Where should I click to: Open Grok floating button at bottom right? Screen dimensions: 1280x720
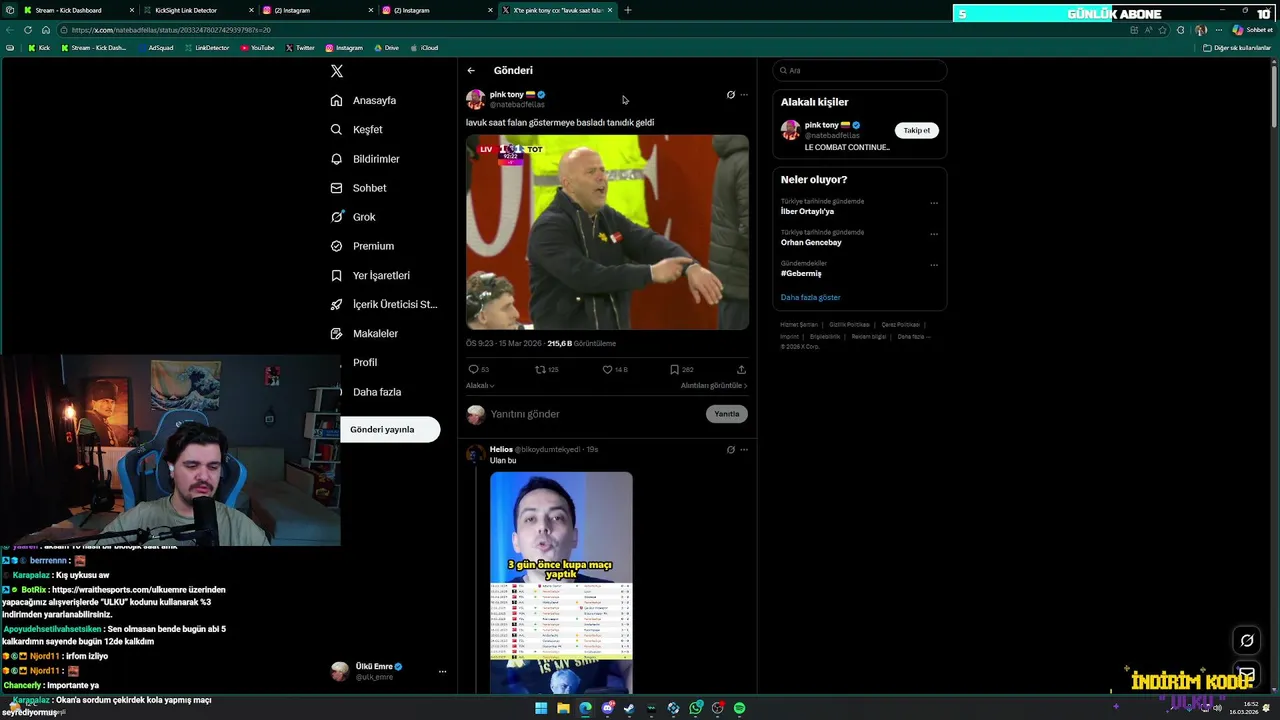coord(1247,641)
